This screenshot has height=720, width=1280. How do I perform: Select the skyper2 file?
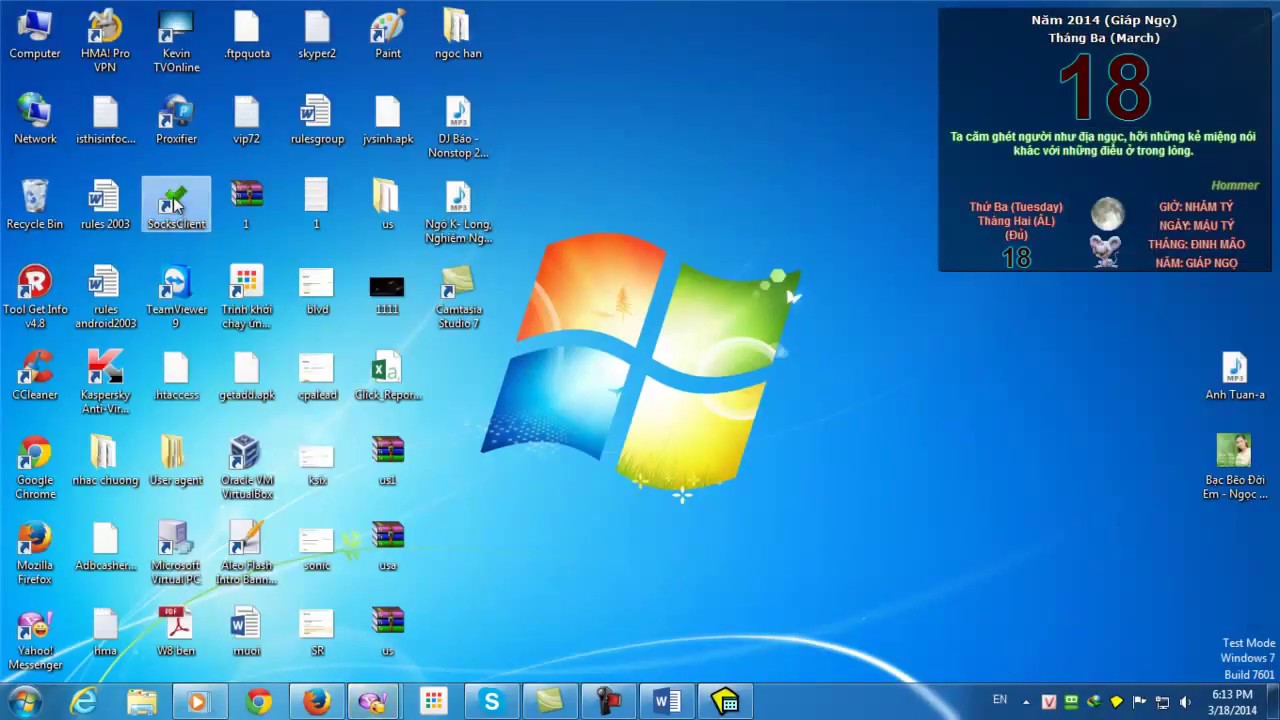point(317,35)
